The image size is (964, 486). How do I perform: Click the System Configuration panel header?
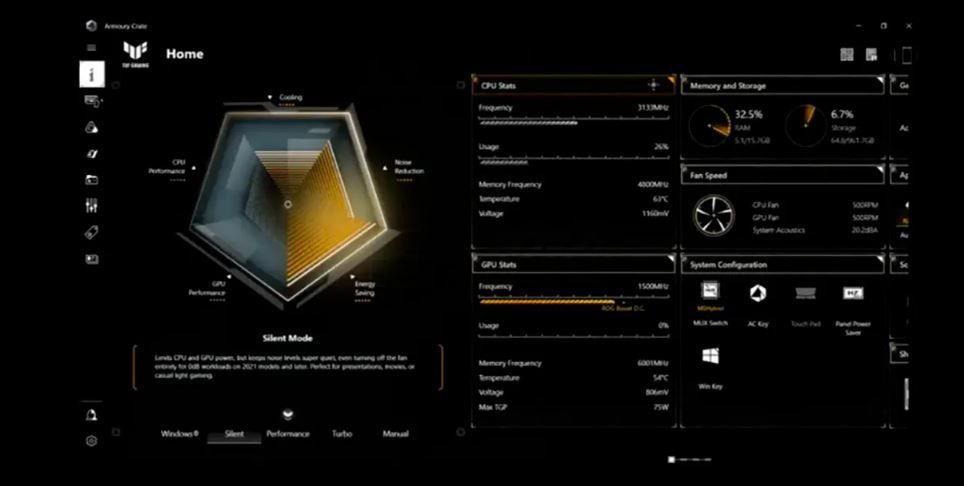tap(783, 265)
